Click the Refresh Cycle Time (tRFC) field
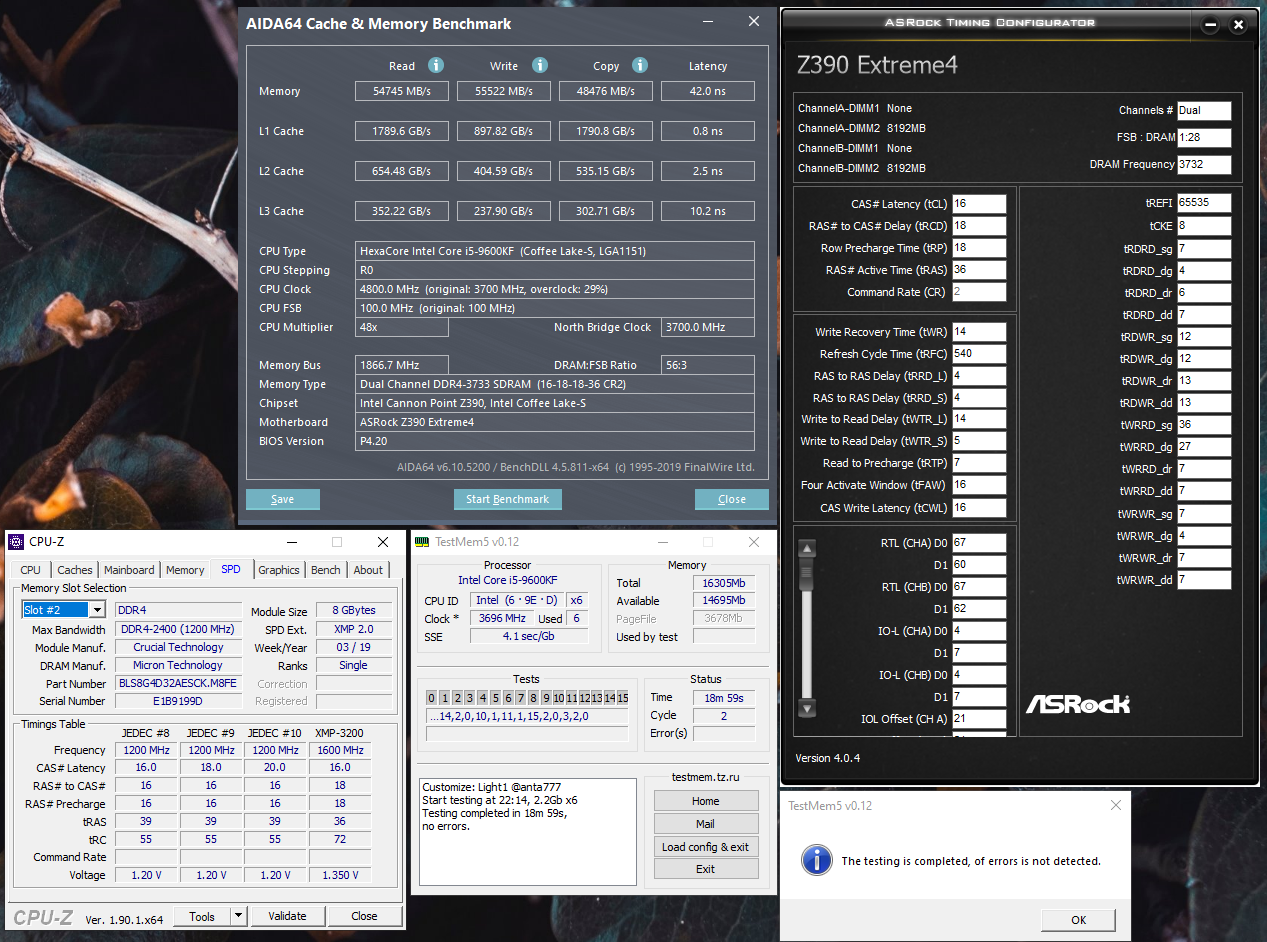The width and height of the screenshot is (1267, 942). pyautogui.click(x=979, y=354)
